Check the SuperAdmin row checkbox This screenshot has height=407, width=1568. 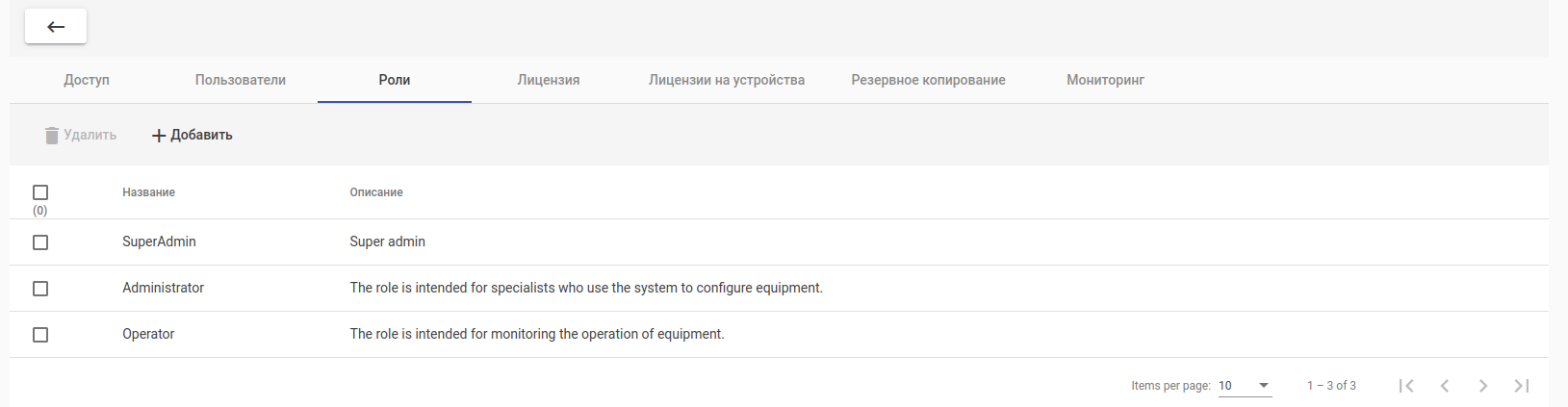[x=40, y=242]
